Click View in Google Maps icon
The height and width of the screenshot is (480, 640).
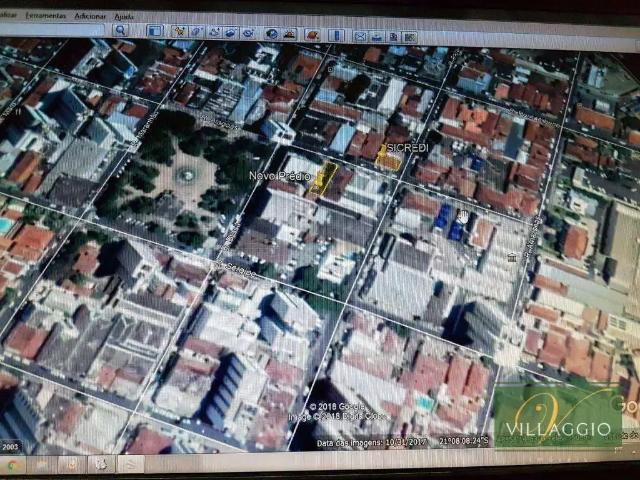pos(410,38)
